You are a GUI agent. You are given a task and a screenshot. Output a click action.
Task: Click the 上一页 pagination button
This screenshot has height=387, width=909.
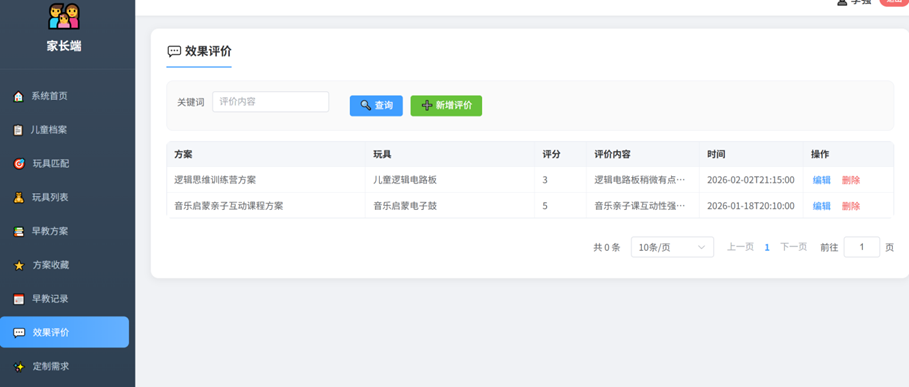tap(740, 247)
